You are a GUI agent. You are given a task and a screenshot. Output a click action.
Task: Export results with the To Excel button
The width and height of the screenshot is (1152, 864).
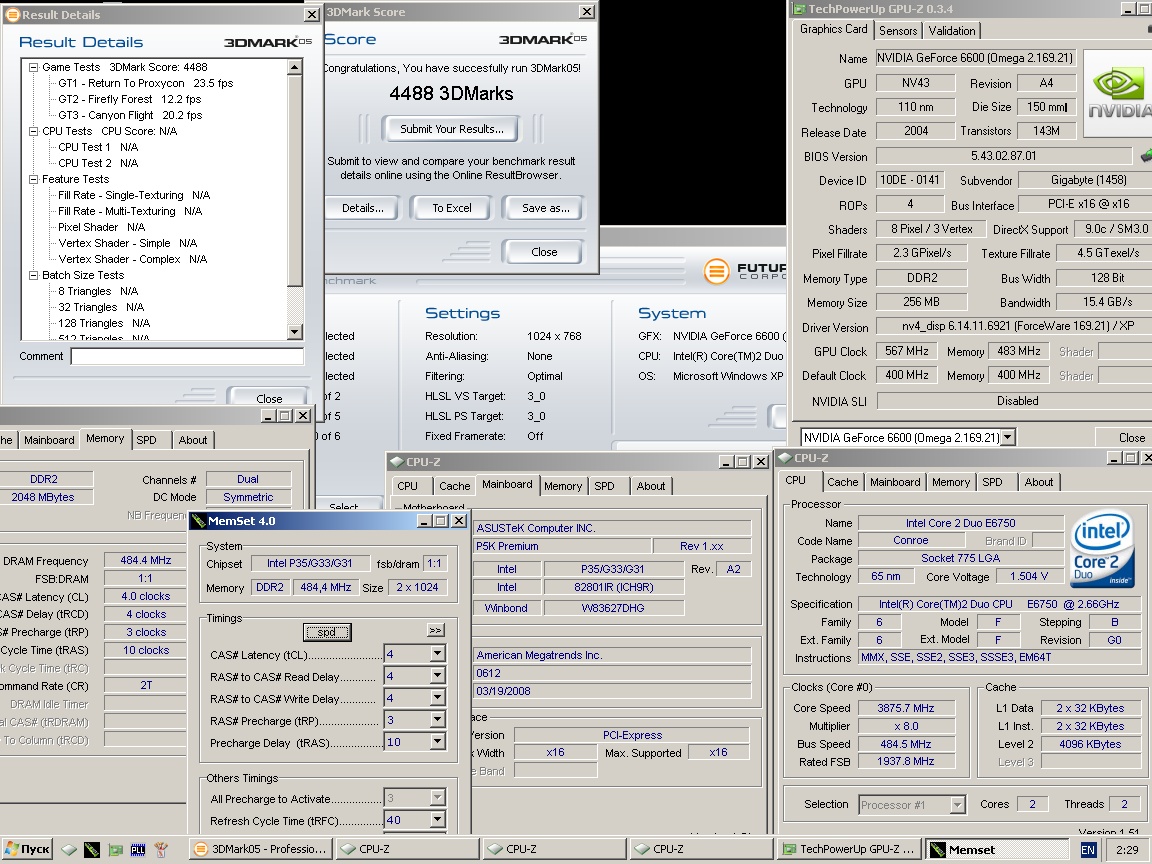(452, 208)
